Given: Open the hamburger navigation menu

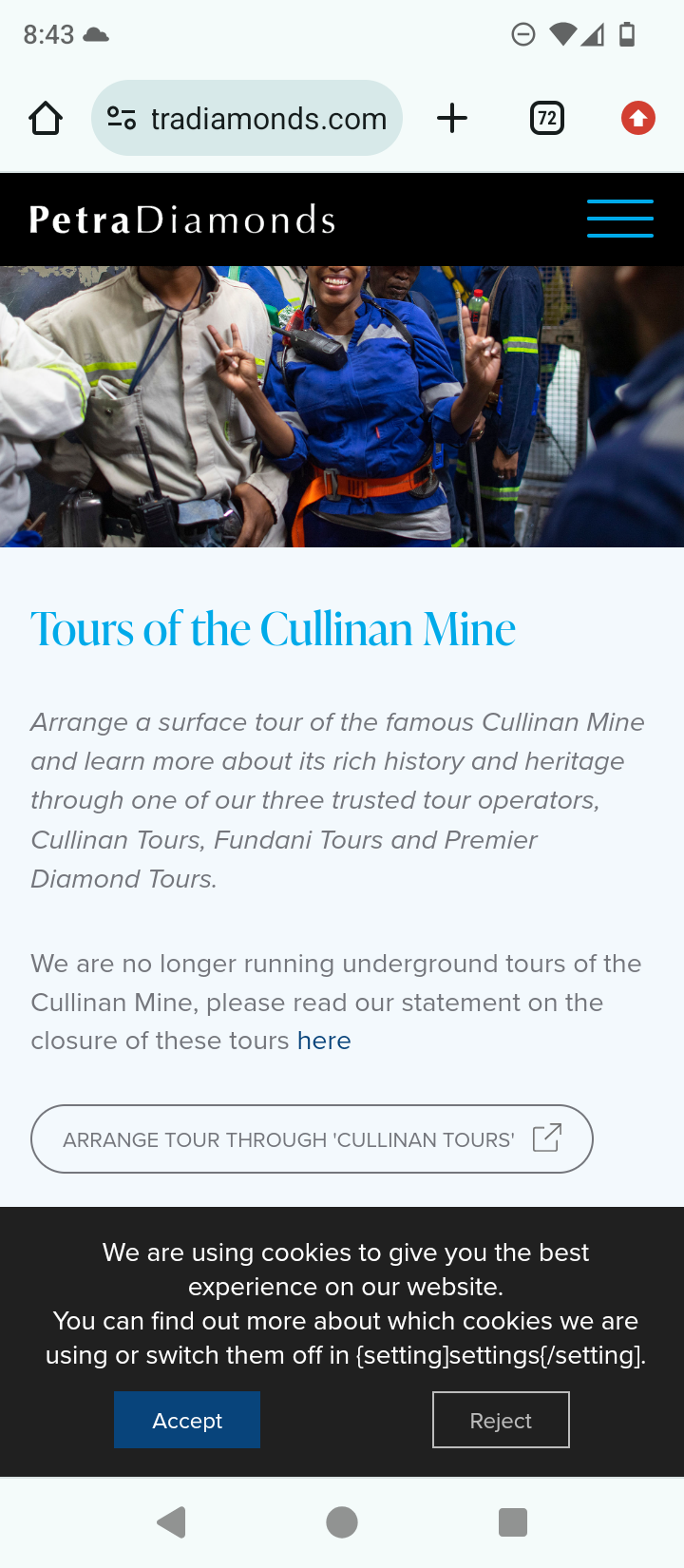Looking at the screenshot, I should pyautogui.click(x=619, y=219).
